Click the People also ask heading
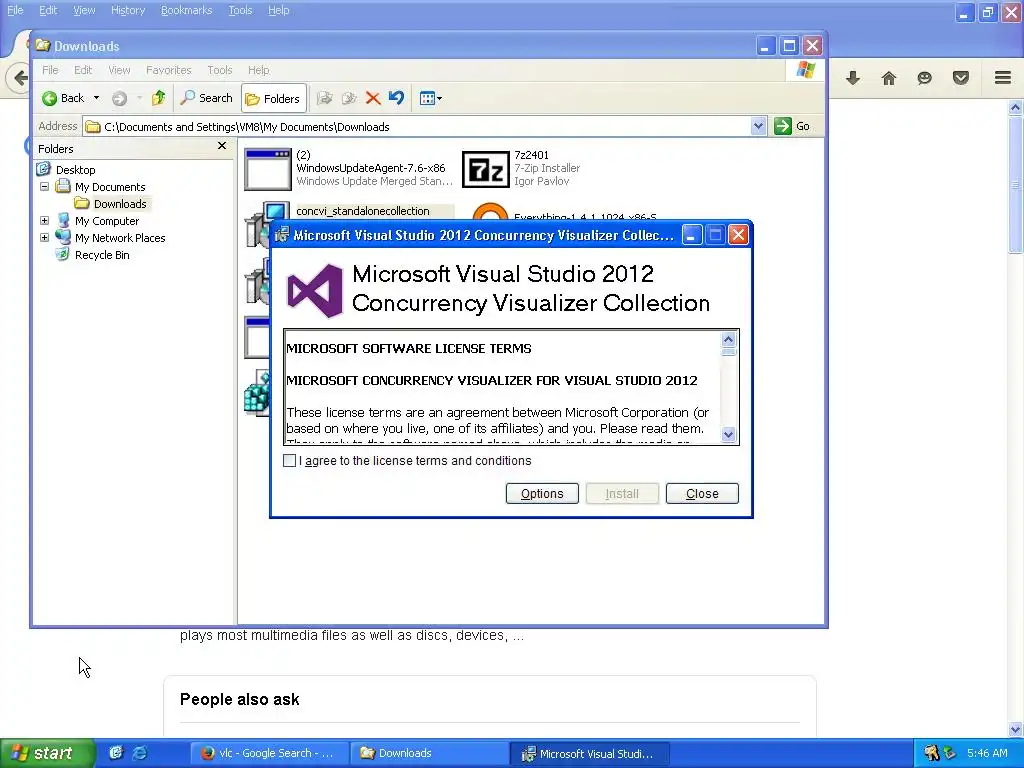Screen dimensions: 1024x768 (x=240, y=699)
